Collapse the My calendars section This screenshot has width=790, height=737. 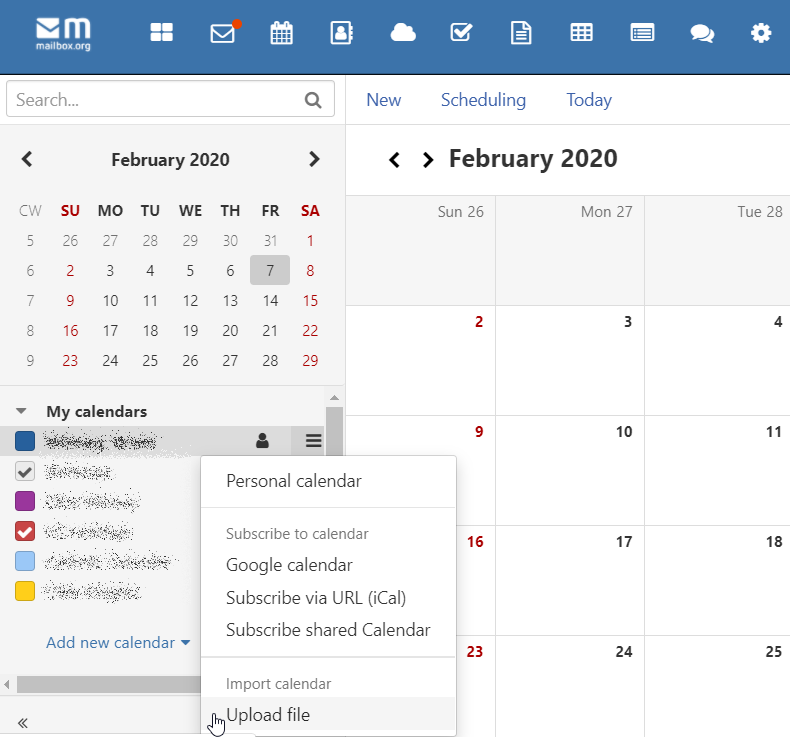coord(22,411)
